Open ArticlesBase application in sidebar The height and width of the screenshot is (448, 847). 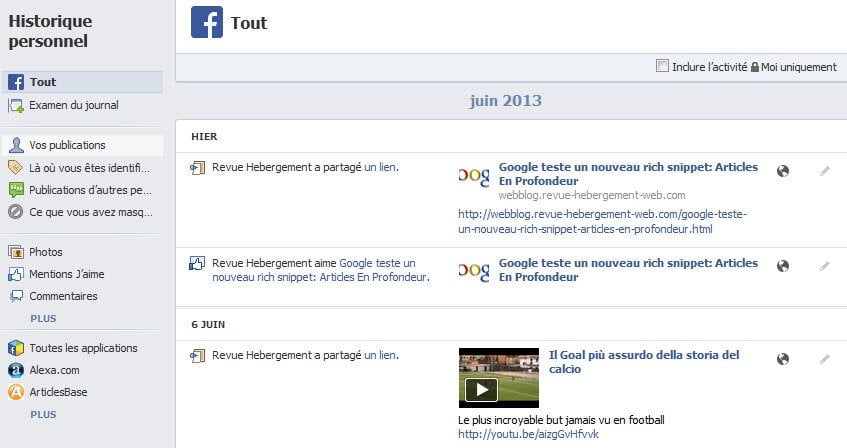click(58, 392)
